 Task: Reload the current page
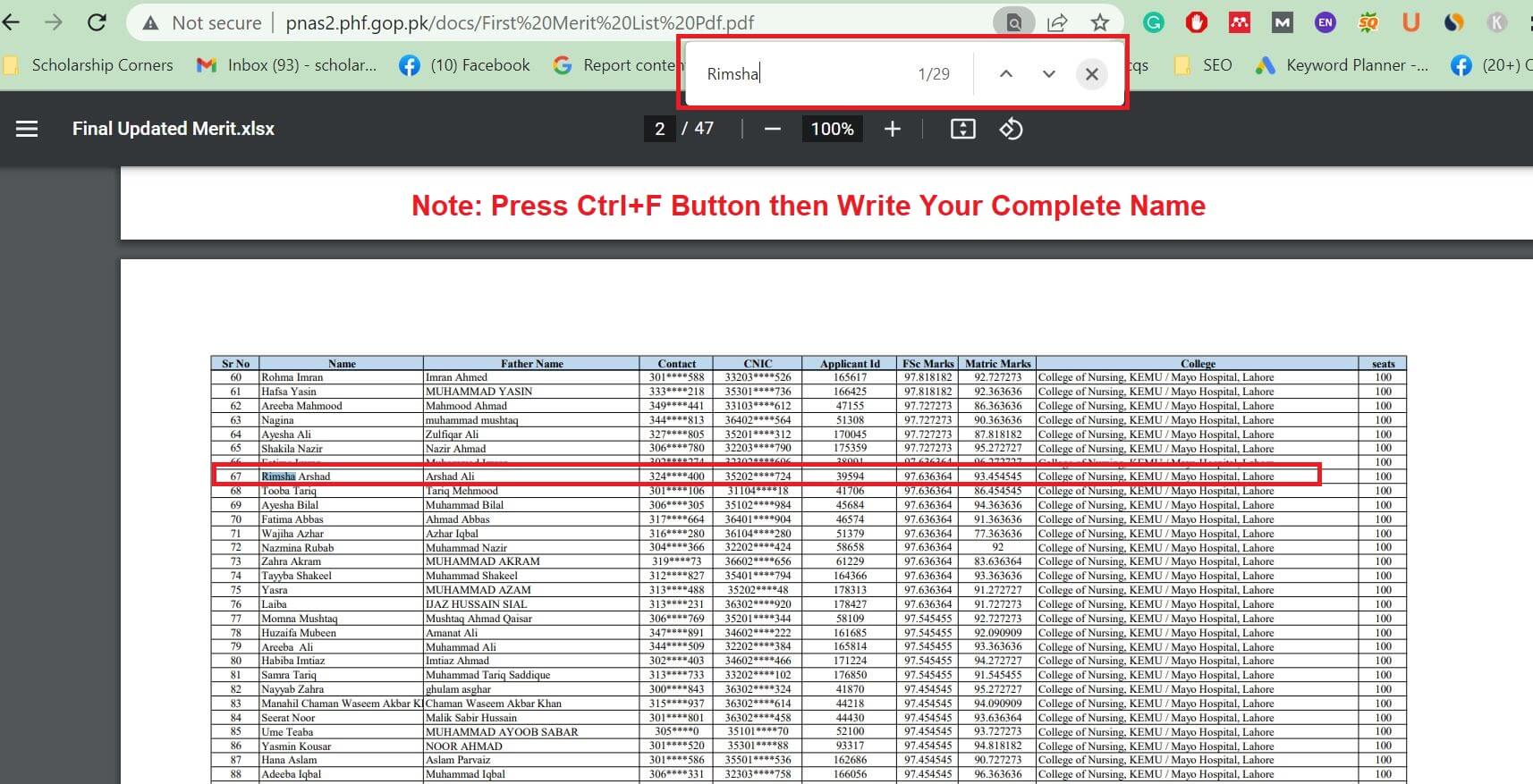pyautogui.click(x=97, y=22)
